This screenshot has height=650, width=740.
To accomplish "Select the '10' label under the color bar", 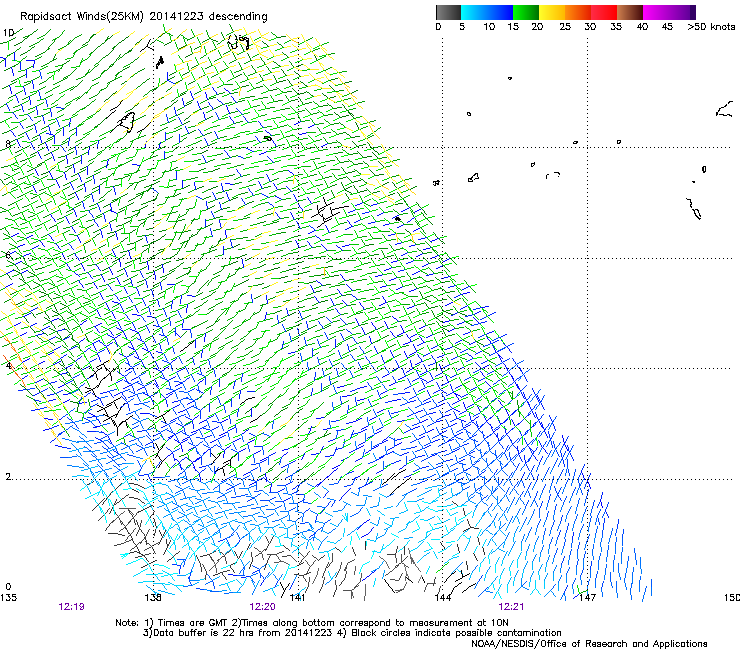I will point(489,27).
